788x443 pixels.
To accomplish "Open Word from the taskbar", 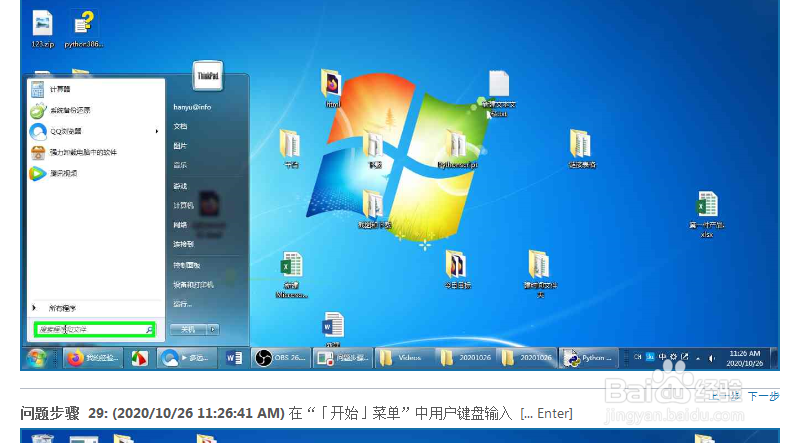I will [x=234, y=358].
